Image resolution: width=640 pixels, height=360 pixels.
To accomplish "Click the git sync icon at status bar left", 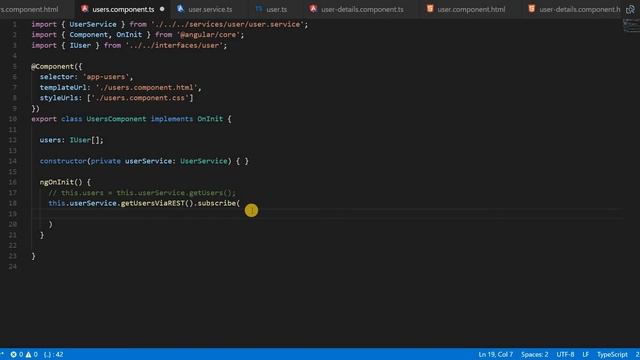I will tap(2, 354).
